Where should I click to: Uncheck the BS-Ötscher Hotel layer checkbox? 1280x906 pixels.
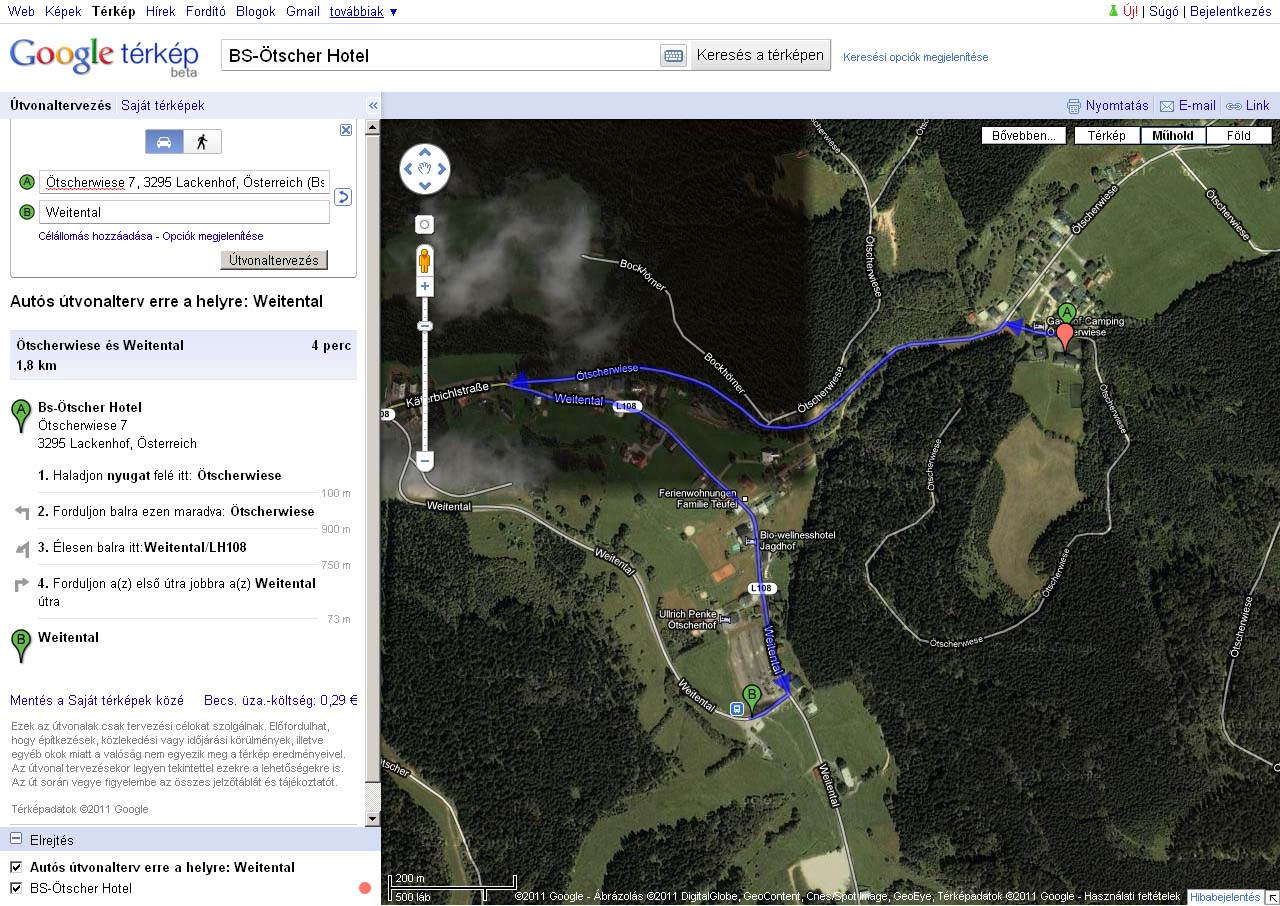click(x=16, y=888)
